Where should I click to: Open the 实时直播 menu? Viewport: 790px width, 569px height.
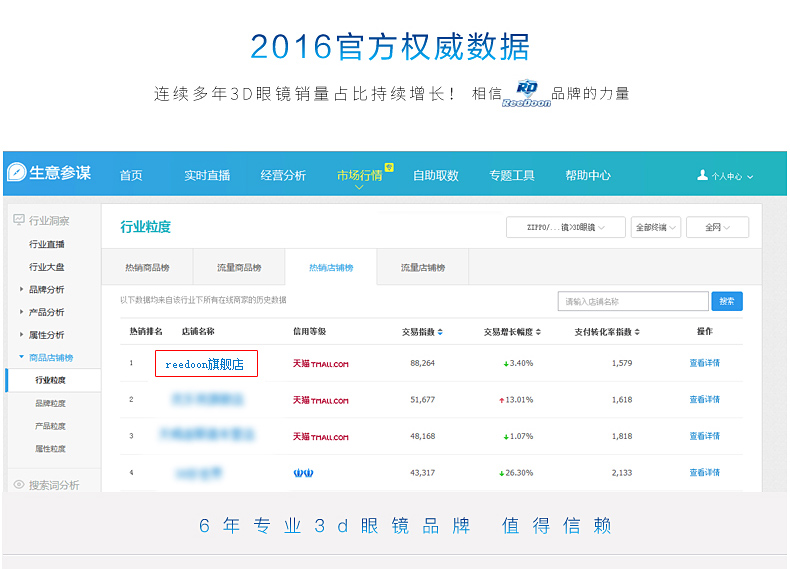click(207, 175)
